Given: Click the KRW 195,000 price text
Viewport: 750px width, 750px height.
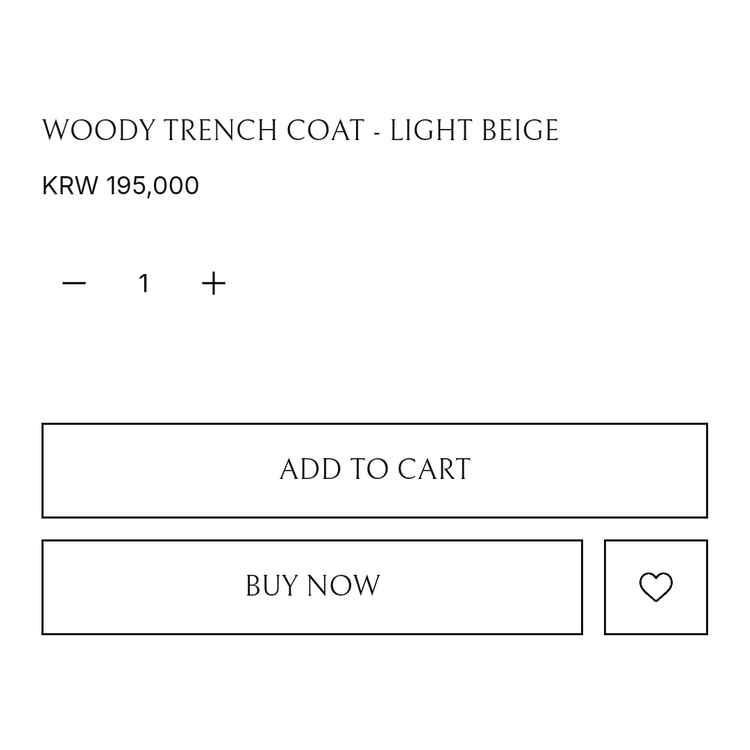Looking at the screenshot, I should (x=121, y=186).
